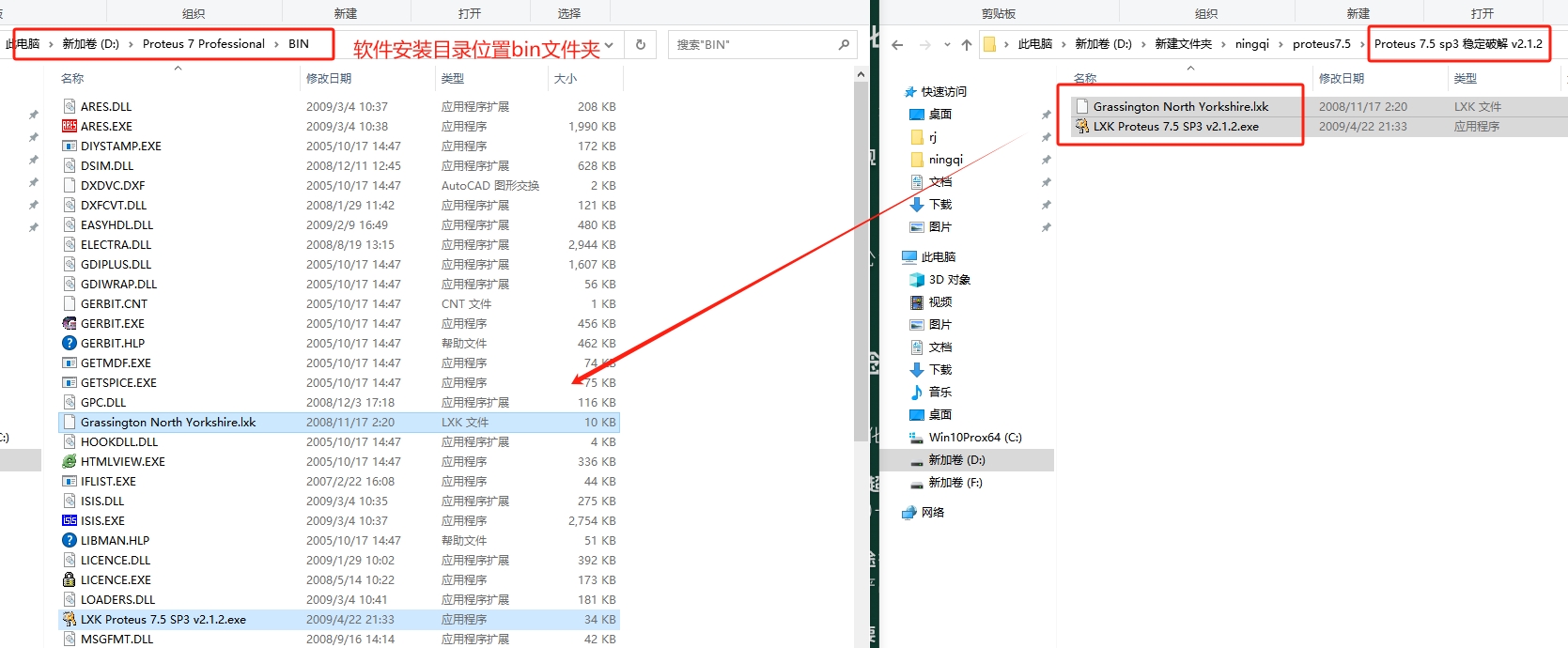Open the ningqi folder in quick access
1568x648 pixels.
click(x=946, y=159)
